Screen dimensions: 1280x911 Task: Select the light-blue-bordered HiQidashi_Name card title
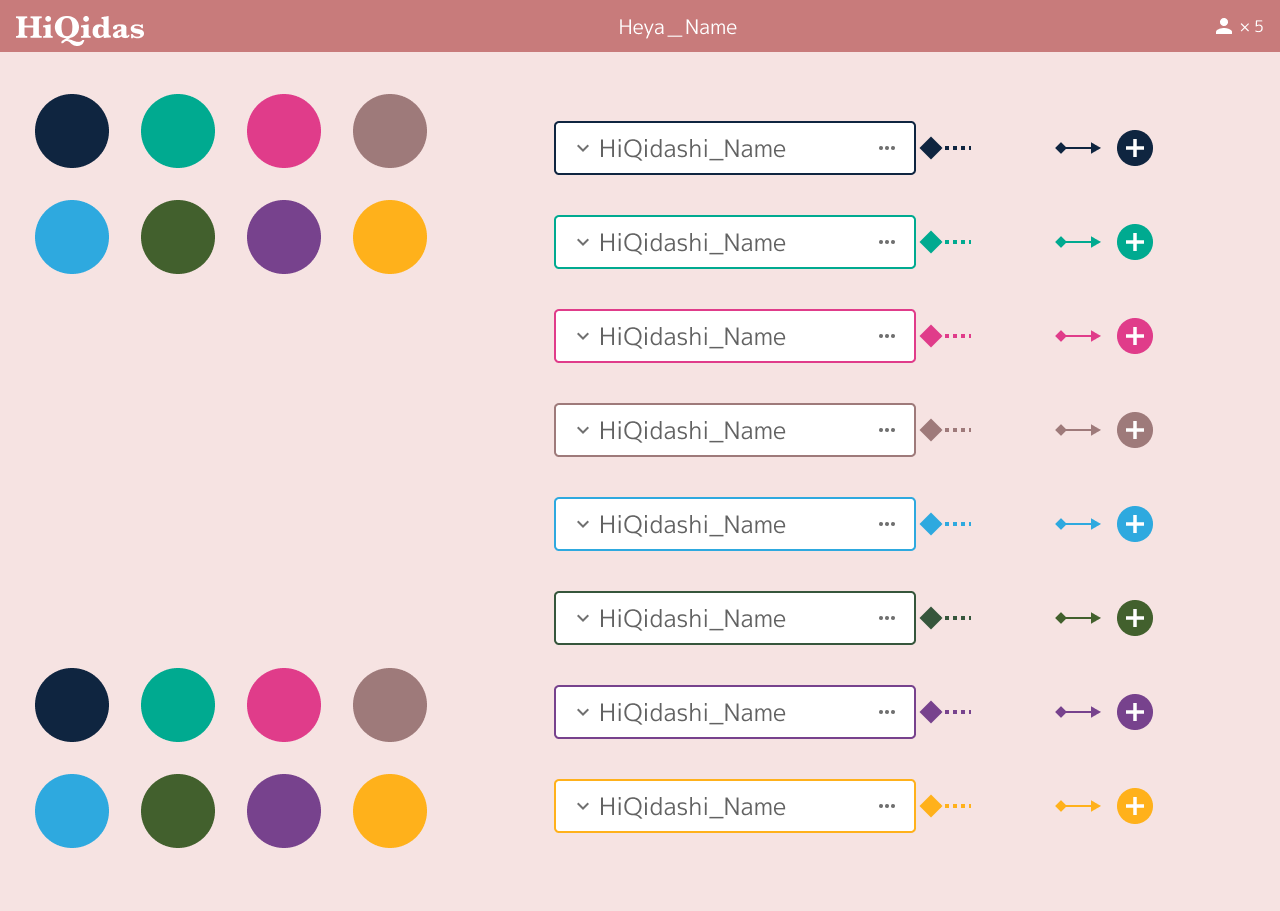click(692, 524)
